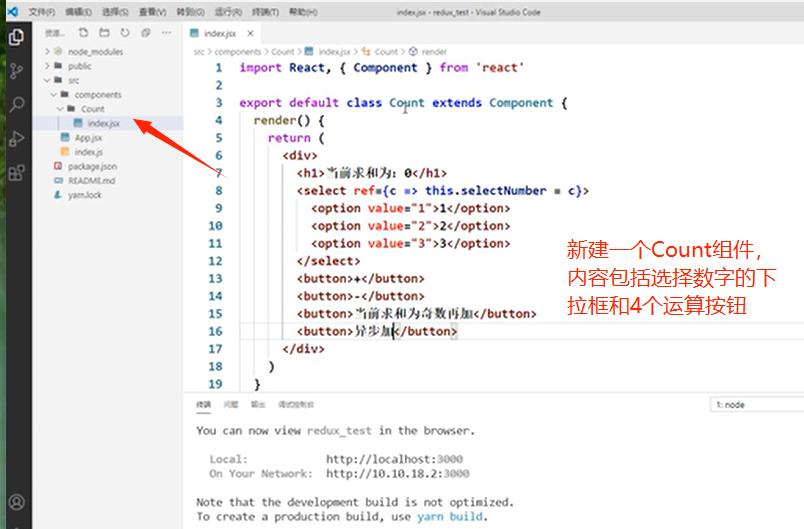Viewport: 804px width, 529px height.
Task: Click the 异步加 button code line
Action: (377, 331)
